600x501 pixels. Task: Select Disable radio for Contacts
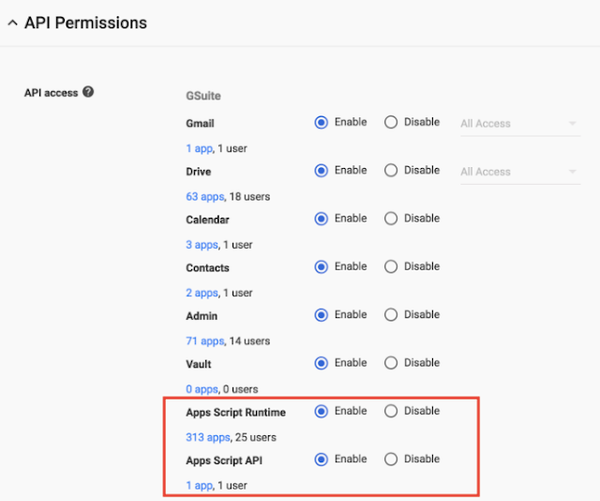(x=391, y=267)
